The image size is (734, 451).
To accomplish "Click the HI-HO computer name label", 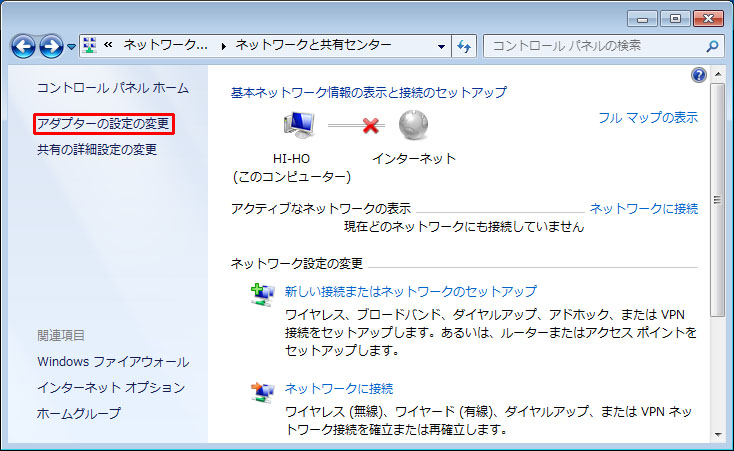I will [291, 159].
